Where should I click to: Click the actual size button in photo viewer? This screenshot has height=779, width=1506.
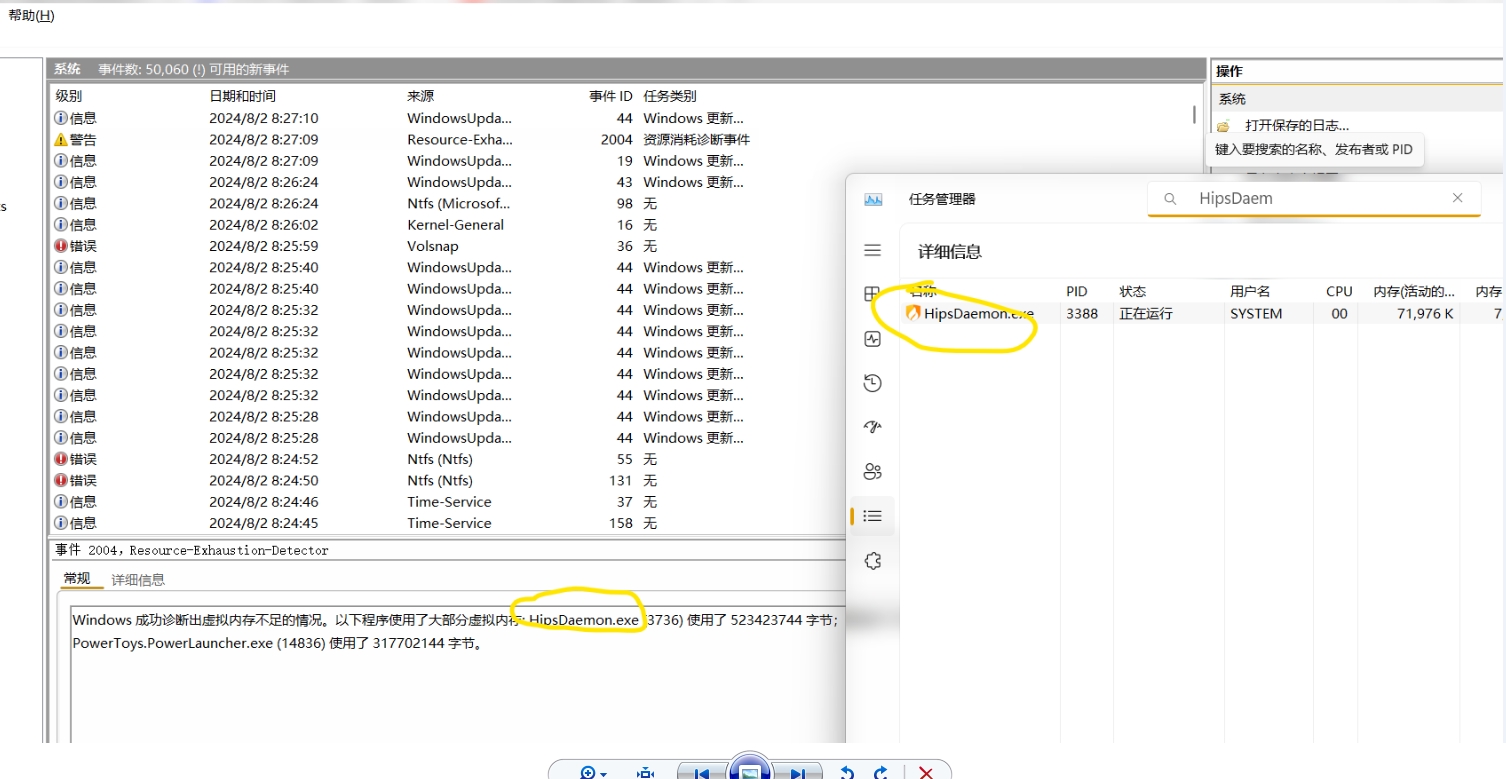(646, 773)
